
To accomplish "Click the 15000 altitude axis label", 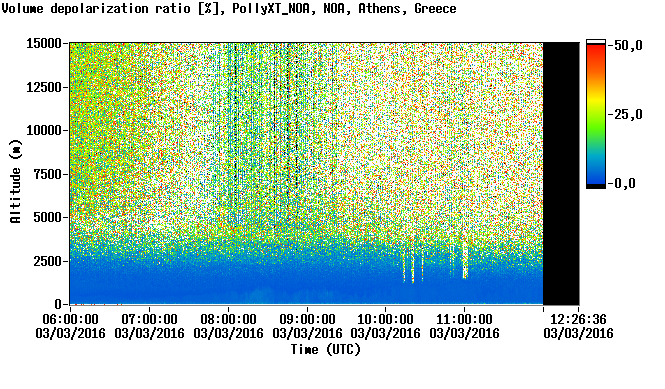I will (44, 43).
